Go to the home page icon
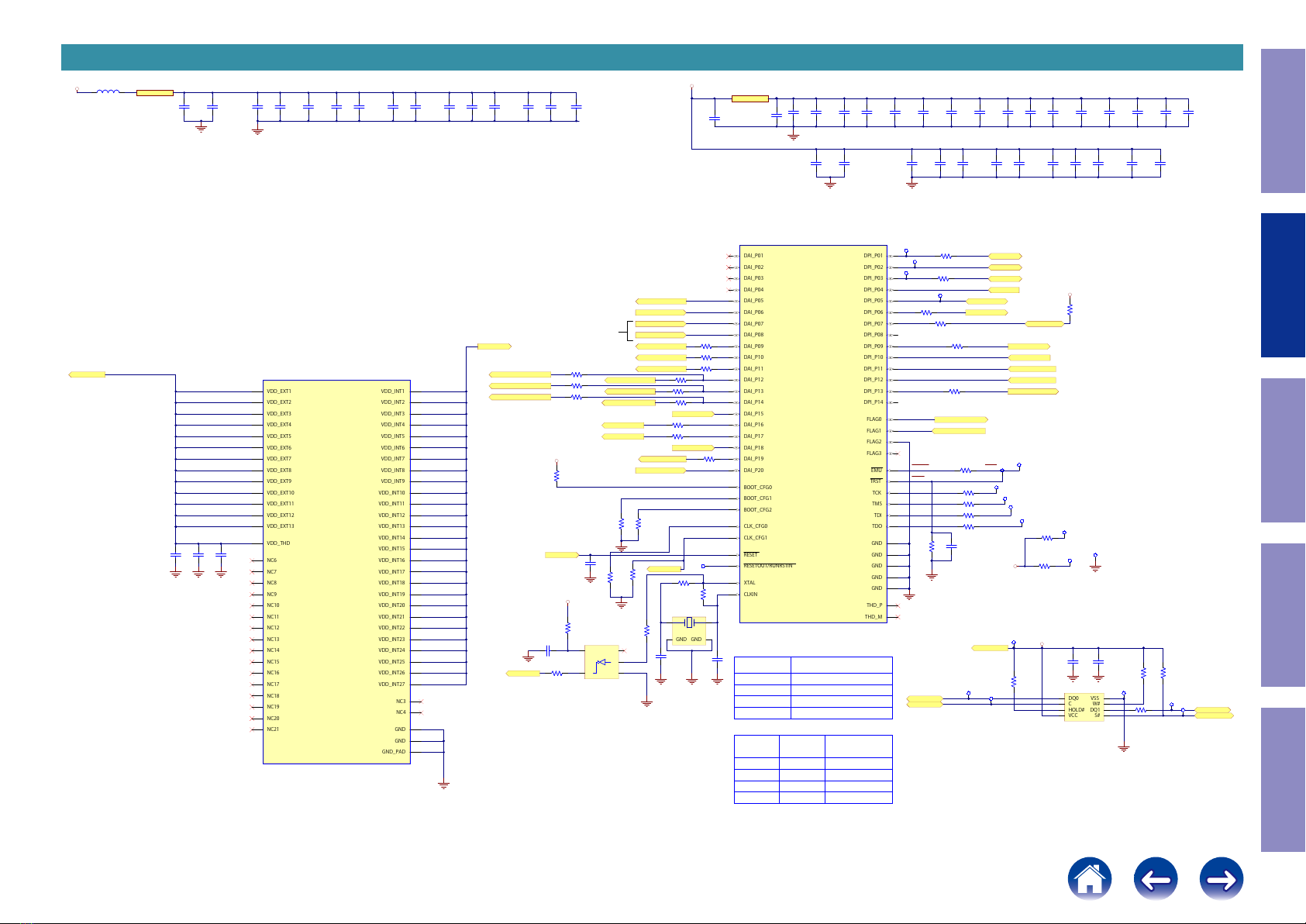This screenshot has height=924, width=1306. pos(1089,879)
